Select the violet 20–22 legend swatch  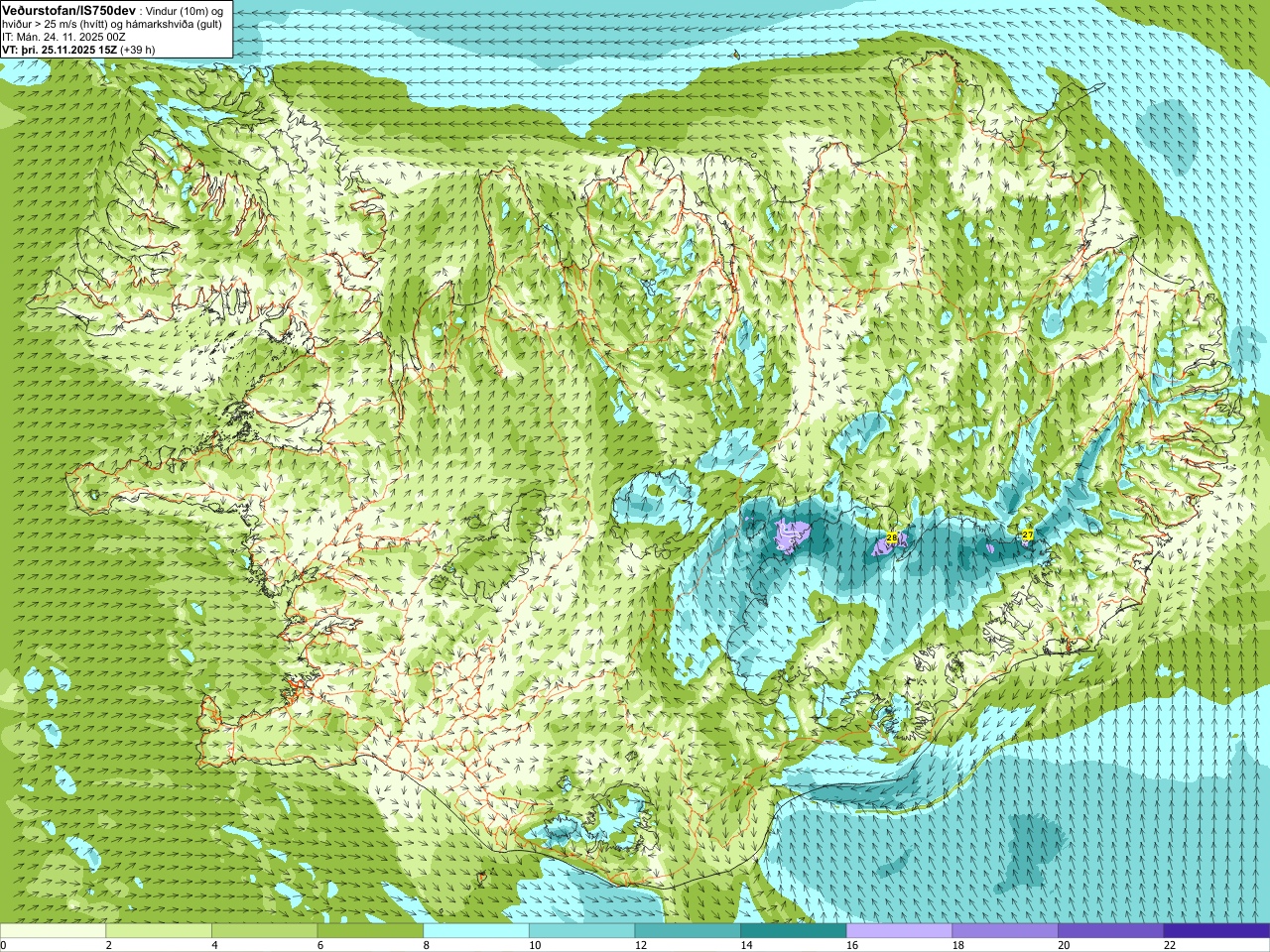click(x=1111, y=931)
